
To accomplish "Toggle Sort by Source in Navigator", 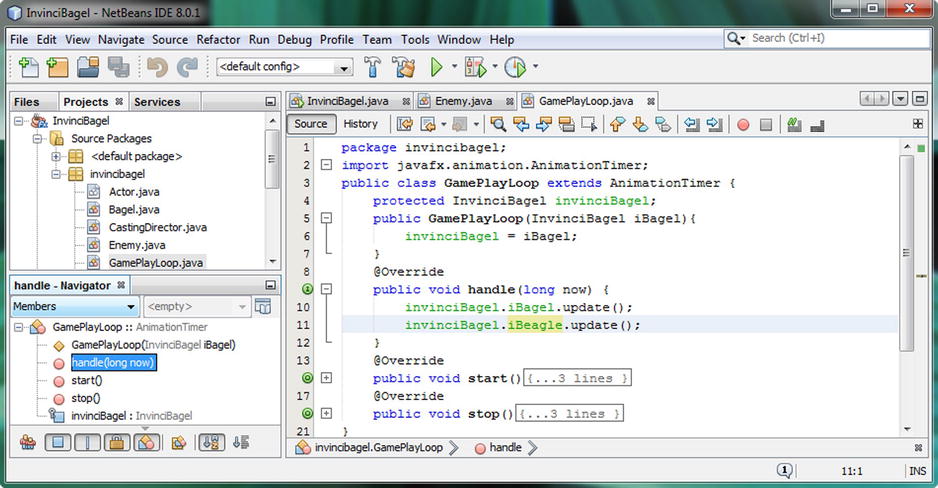I will (x=241, y=443).
